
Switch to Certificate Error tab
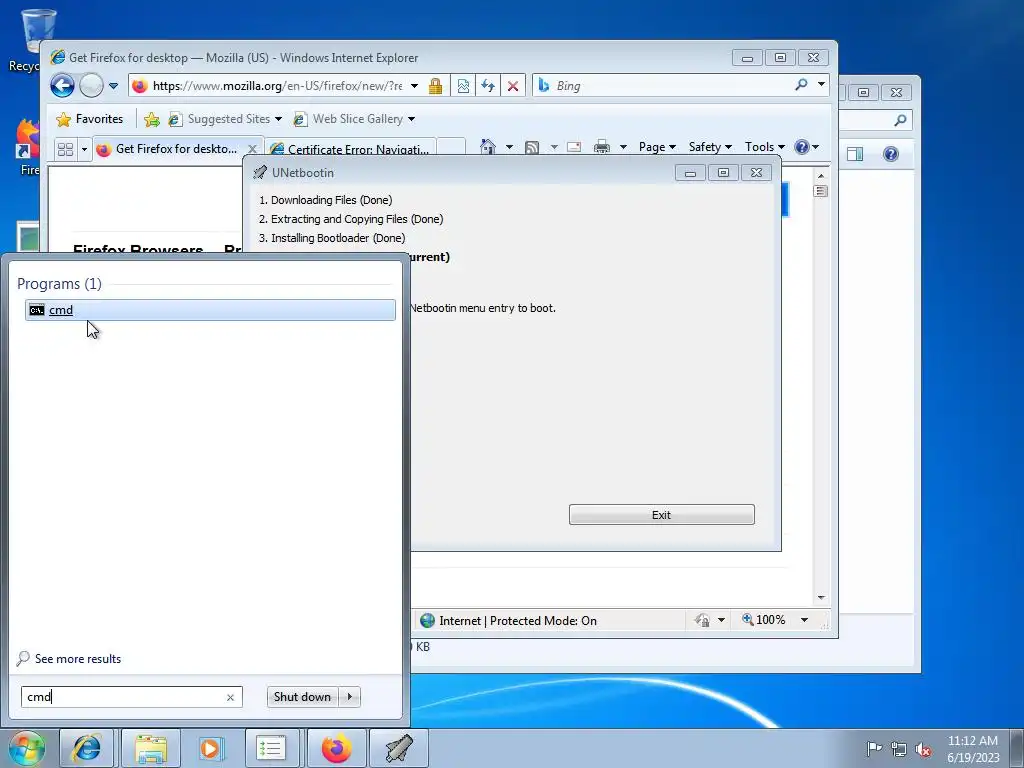(350, 149)
